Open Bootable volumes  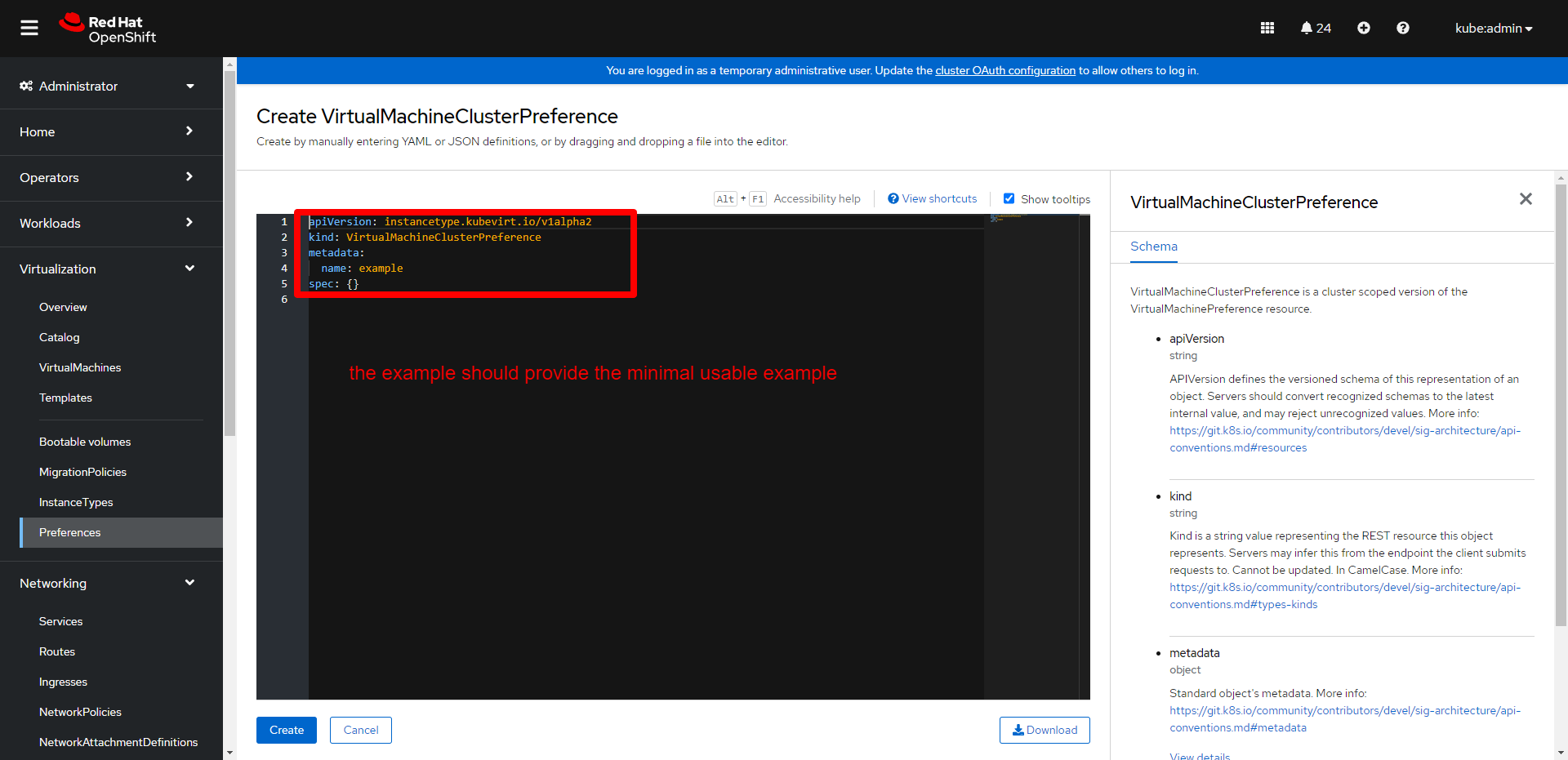click(85, 442)
